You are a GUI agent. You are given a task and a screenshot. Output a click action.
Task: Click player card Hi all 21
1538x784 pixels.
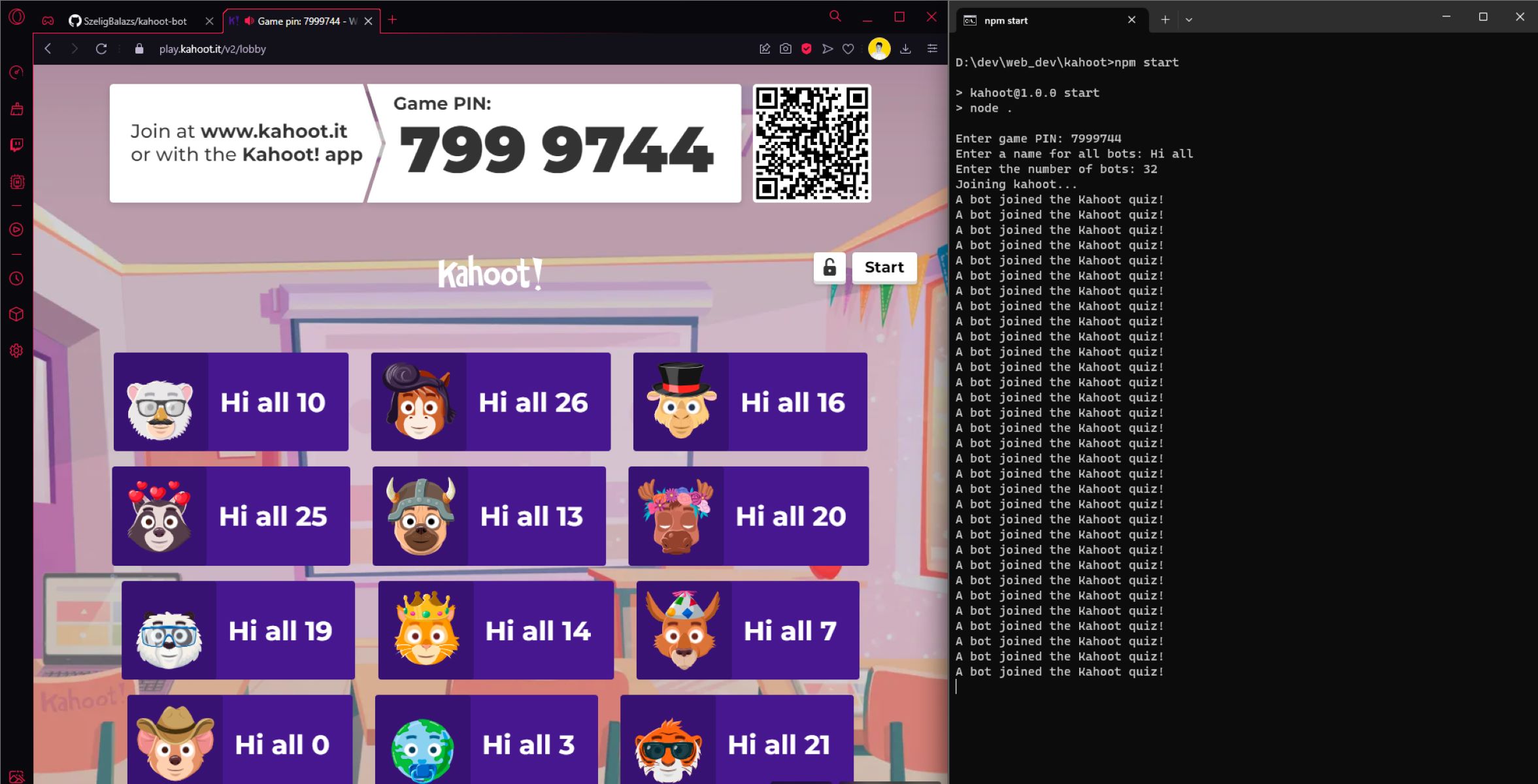point(737,740)
